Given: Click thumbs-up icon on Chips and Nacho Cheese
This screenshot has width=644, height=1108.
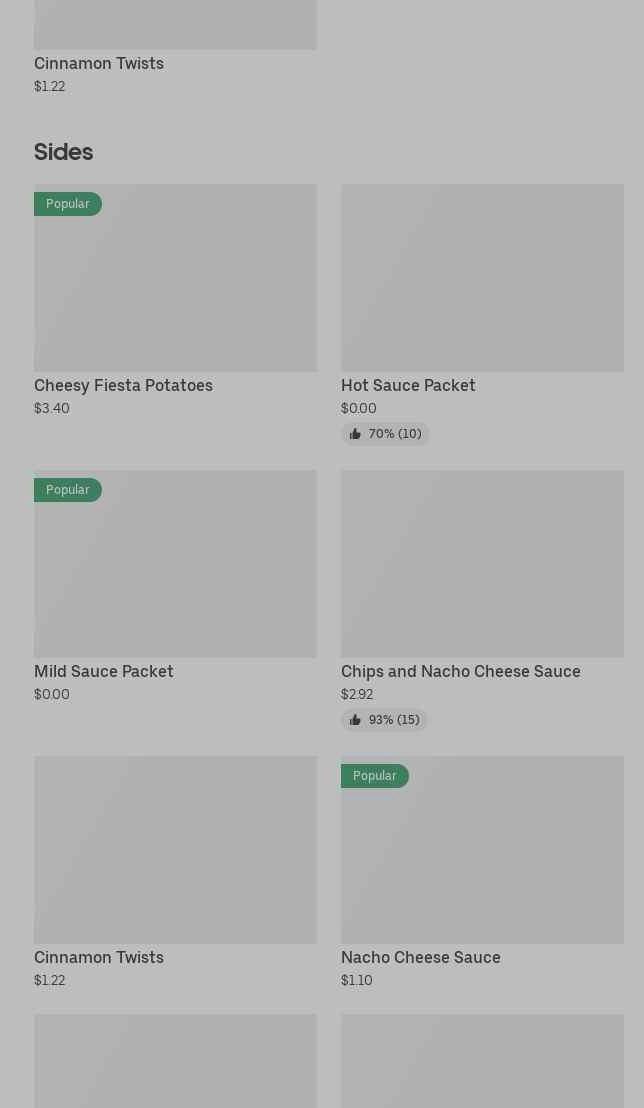Looking at the screenshot, I should pyautogui.click(x=355, y=720).
